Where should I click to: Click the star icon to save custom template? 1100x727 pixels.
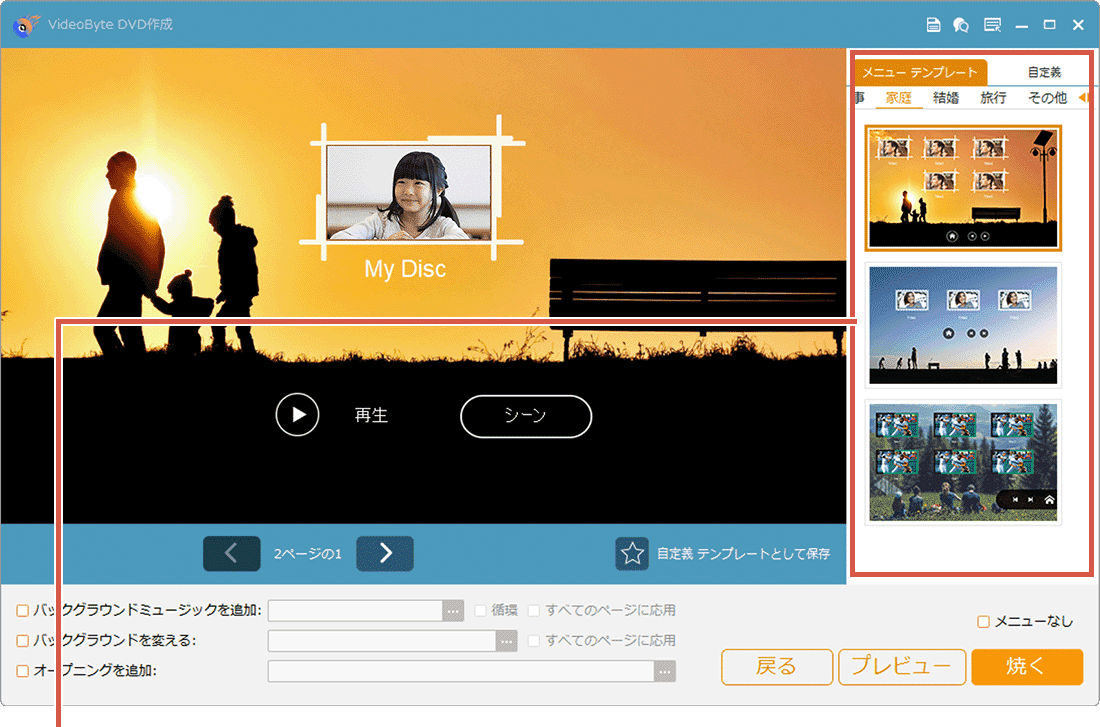click(632, 552)
